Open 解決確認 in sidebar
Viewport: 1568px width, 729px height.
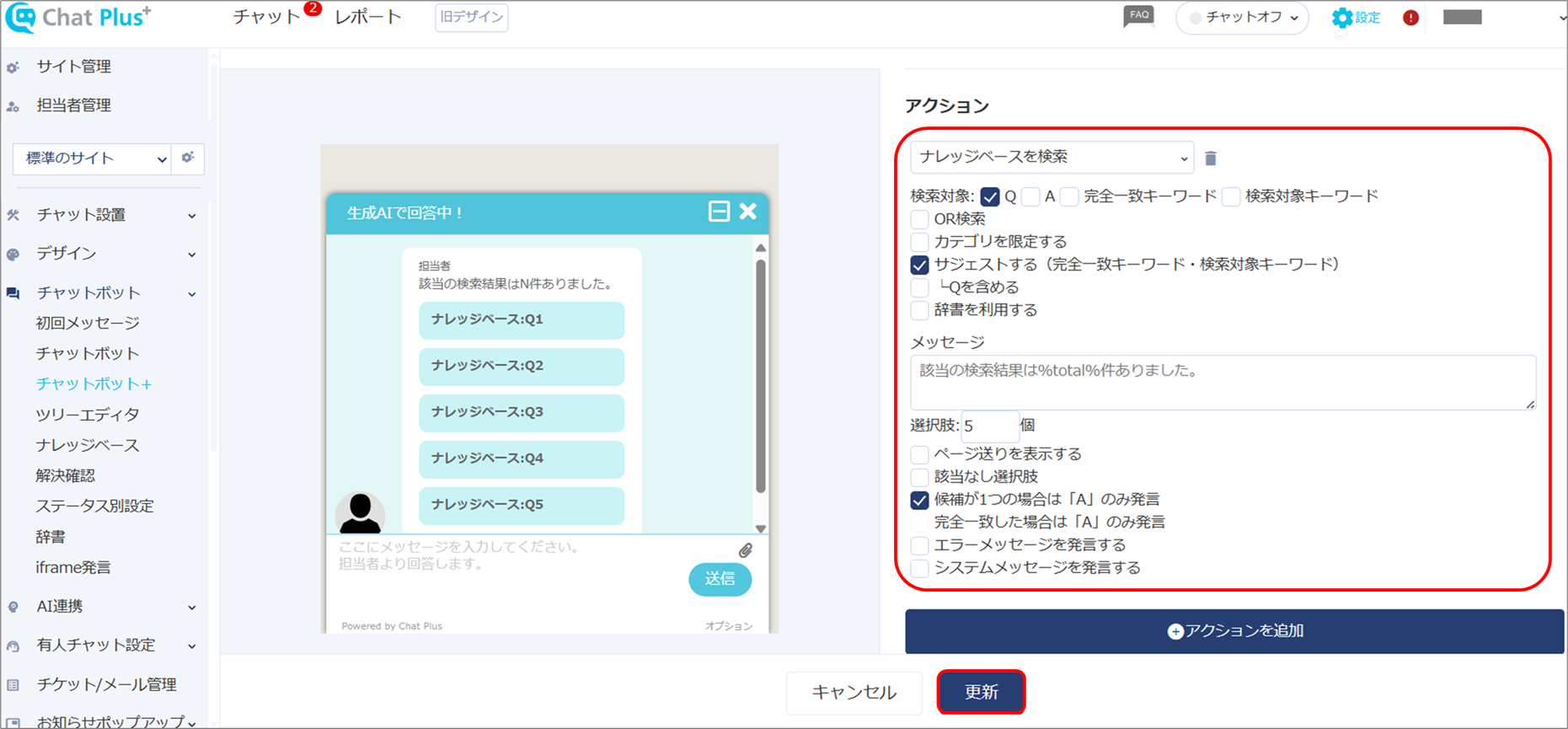click(x=65, y=475)
